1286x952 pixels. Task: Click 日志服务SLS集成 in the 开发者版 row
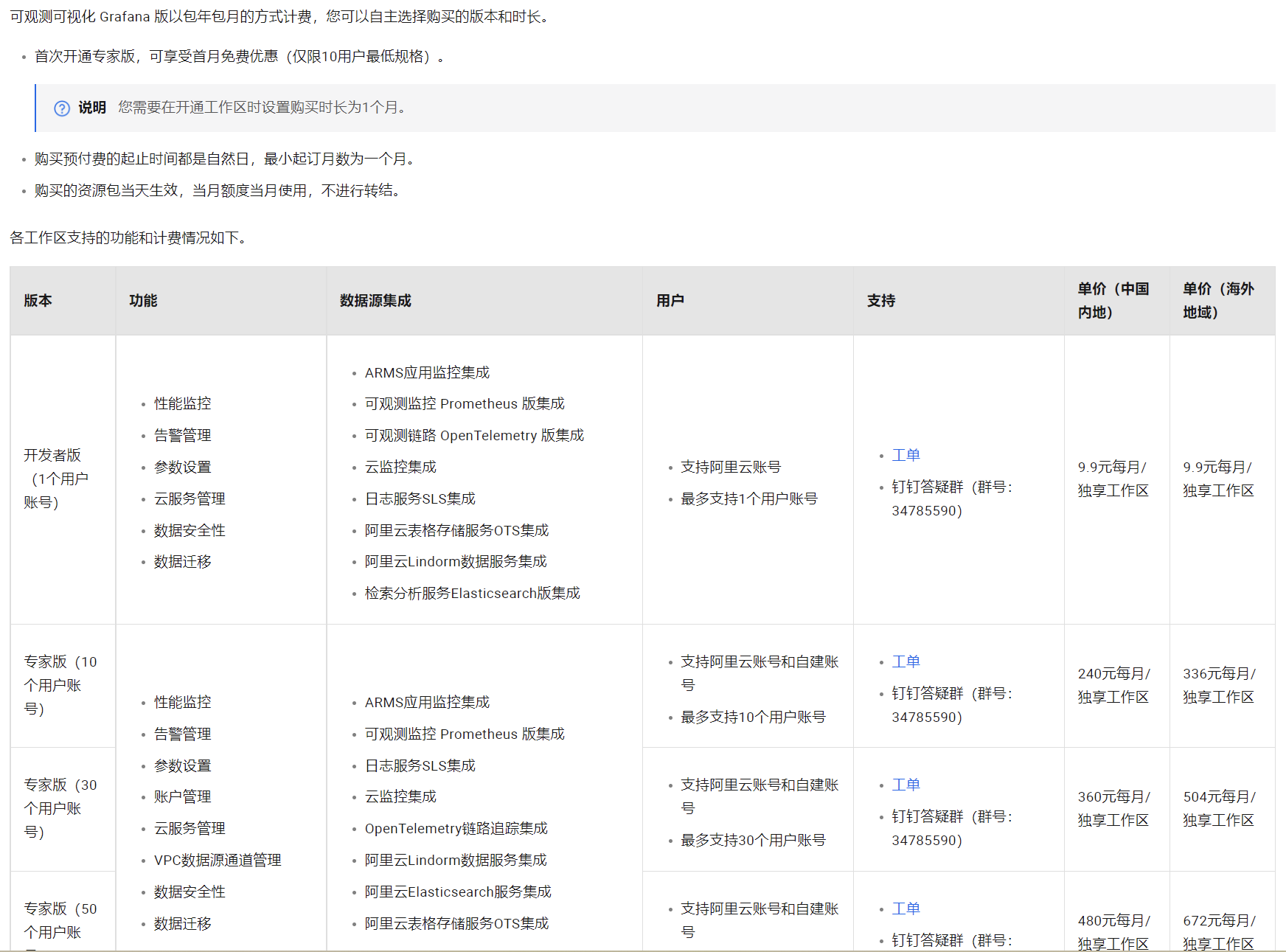tap(420, 499)
